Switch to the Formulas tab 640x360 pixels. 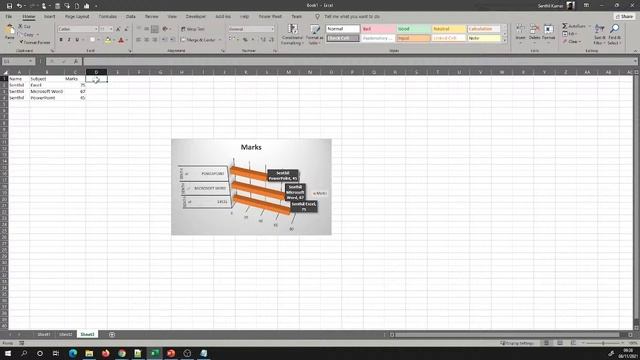click(108, 17)
